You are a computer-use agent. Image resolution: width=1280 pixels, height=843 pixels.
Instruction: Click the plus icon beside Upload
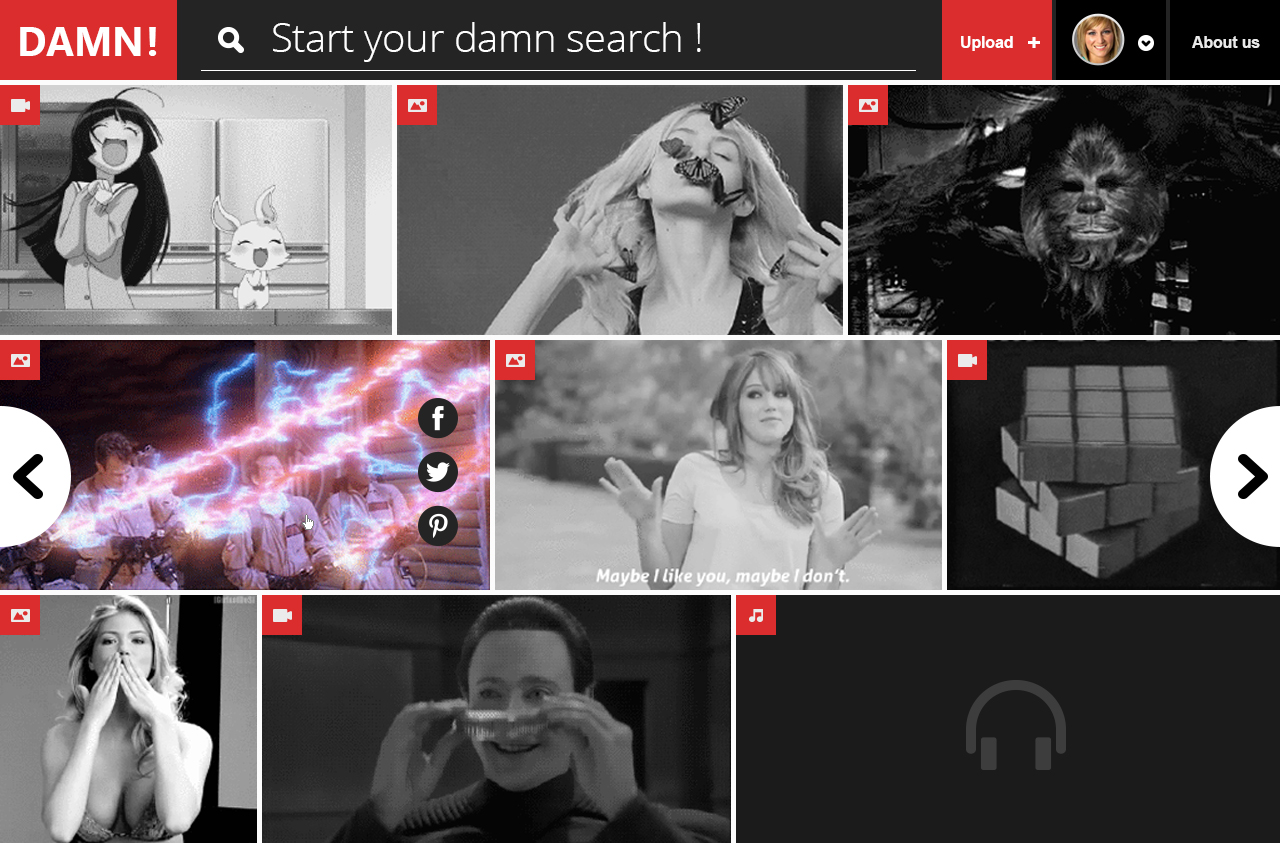[x=1034, y=42]
